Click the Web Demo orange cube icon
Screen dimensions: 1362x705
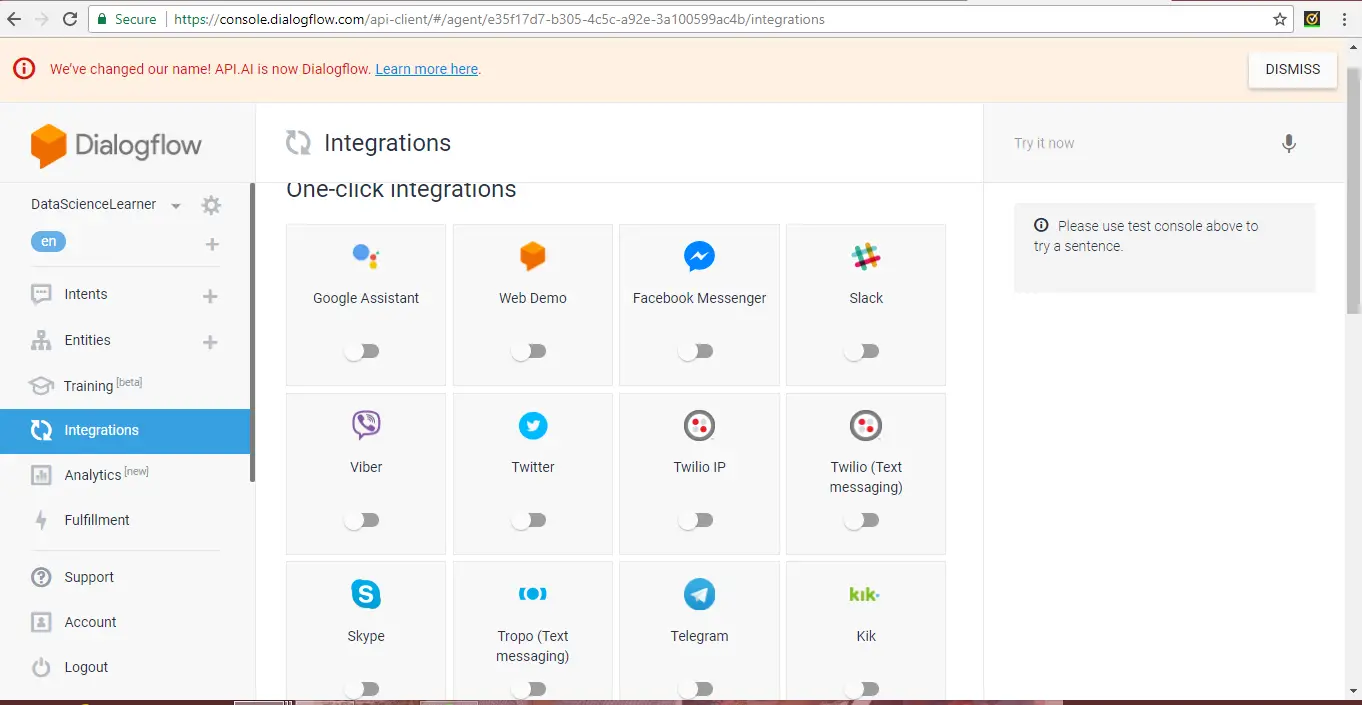point(533,257)
